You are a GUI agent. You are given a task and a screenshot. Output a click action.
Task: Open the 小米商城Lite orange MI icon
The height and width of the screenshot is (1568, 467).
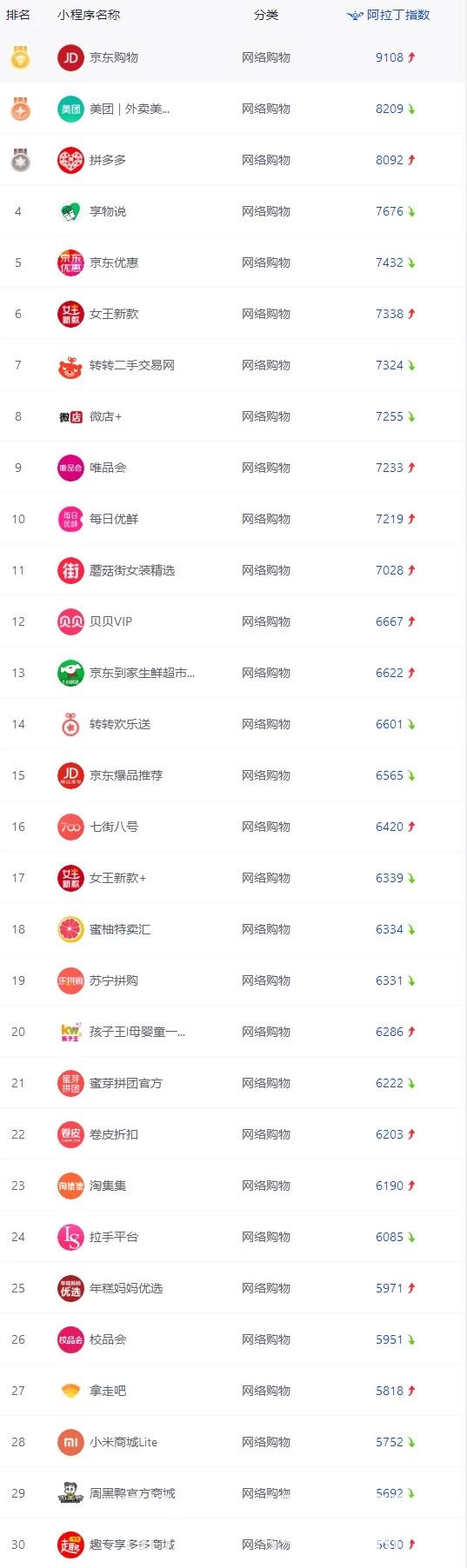[70, 1442]
